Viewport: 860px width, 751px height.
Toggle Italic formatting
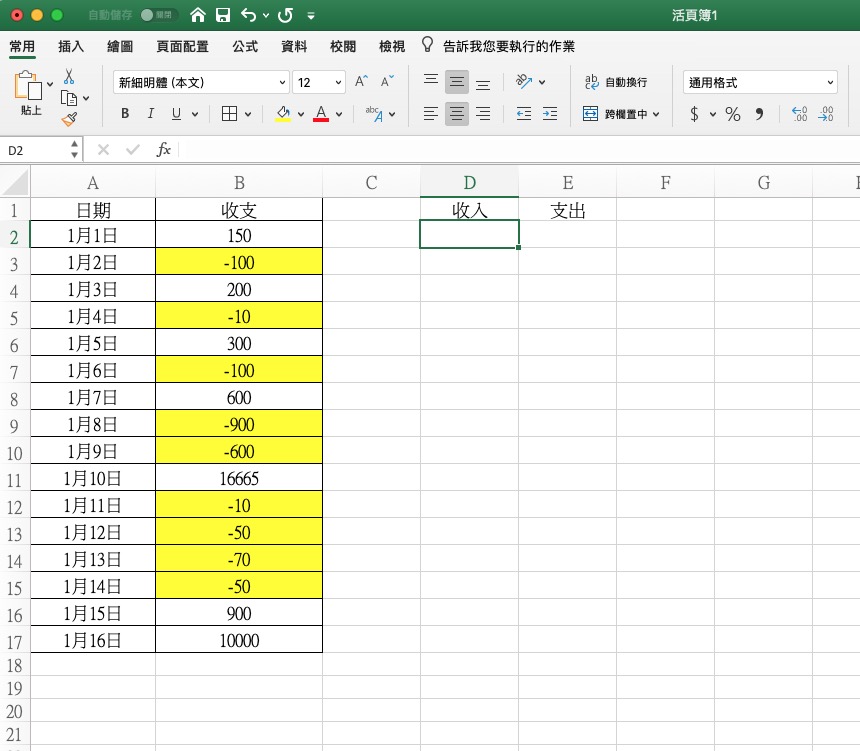click(x=151, y=114)
